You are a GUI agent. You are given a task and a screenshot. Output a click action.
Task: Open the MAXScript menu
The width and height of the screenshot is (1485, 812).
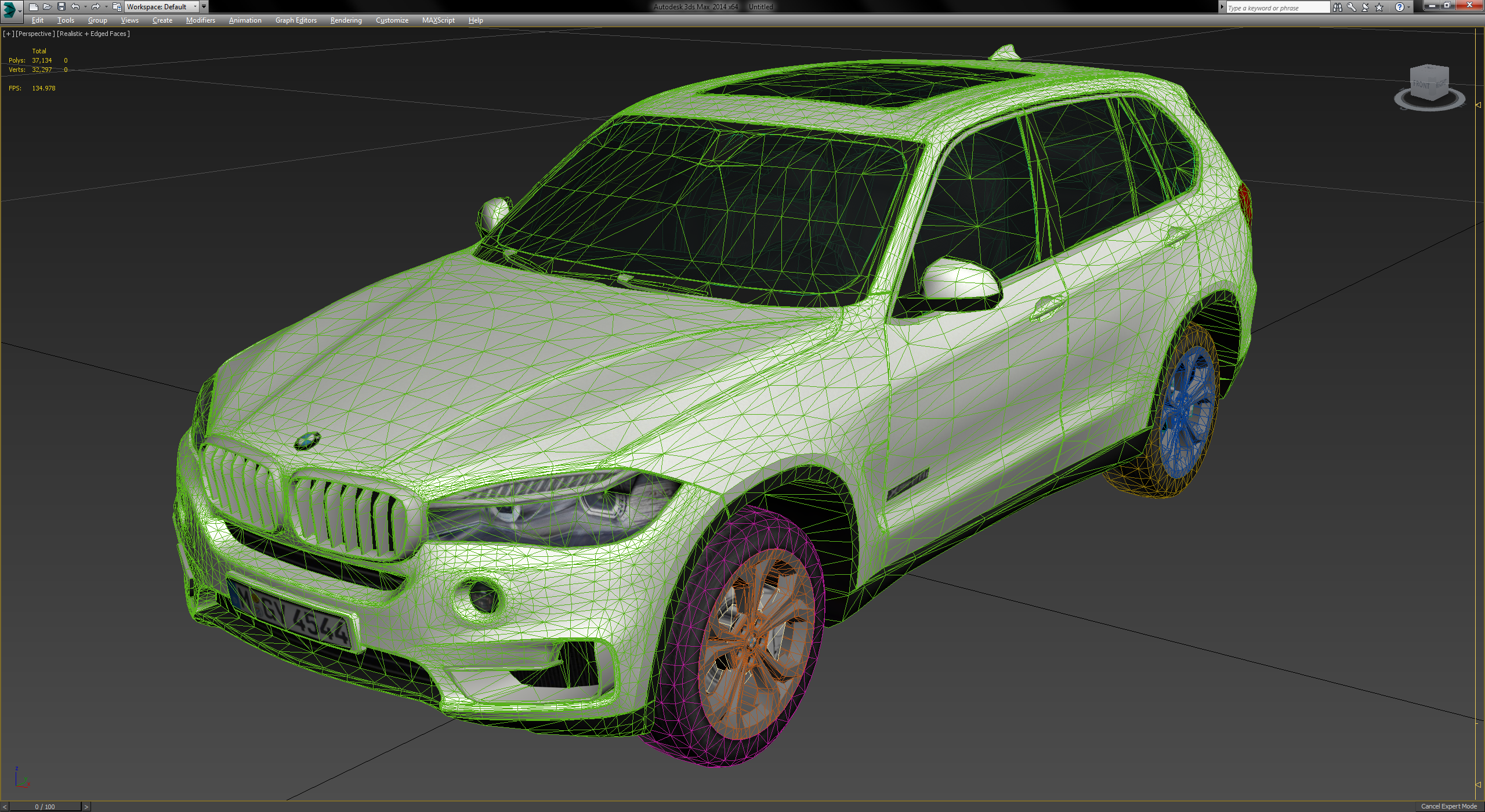(x=438, y=20)
